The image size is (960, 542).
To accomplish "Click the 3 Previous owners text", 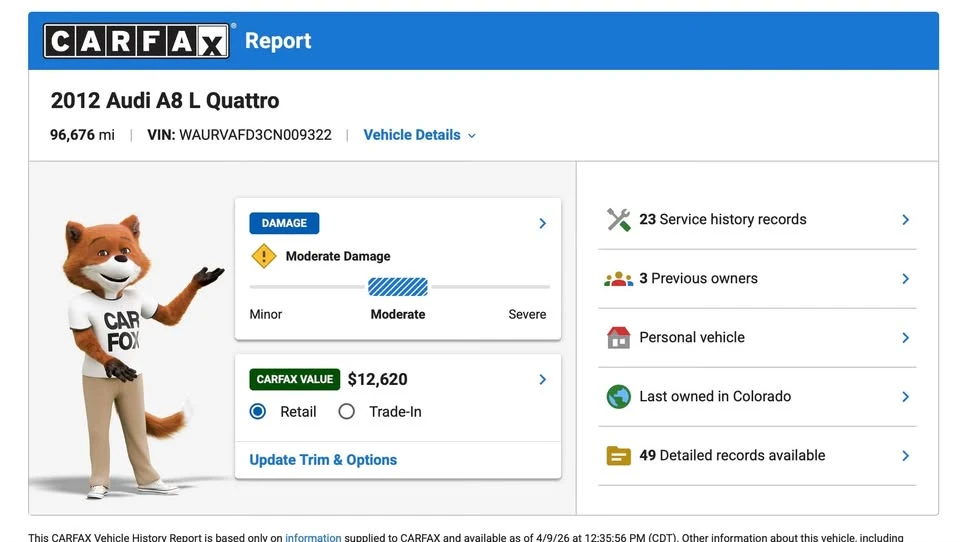I will 698,279.
